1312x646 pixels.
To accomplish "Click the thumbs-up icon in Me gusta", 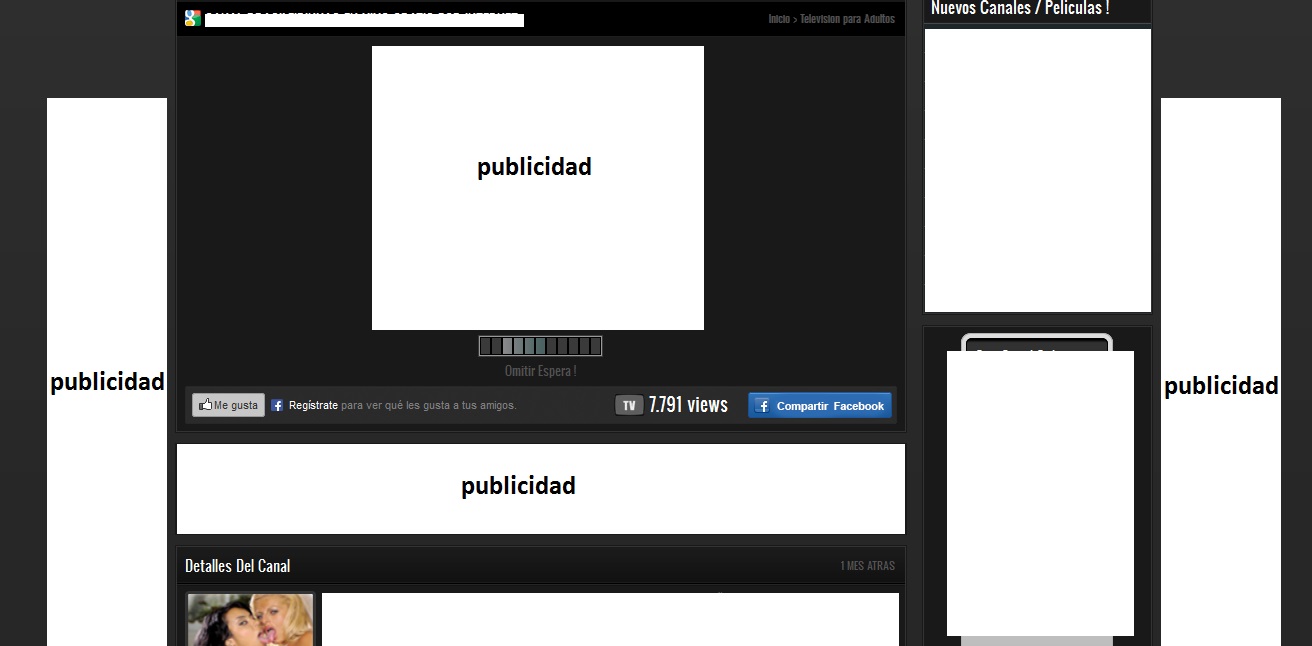I will pyautogui.click(x=205, y=405).
